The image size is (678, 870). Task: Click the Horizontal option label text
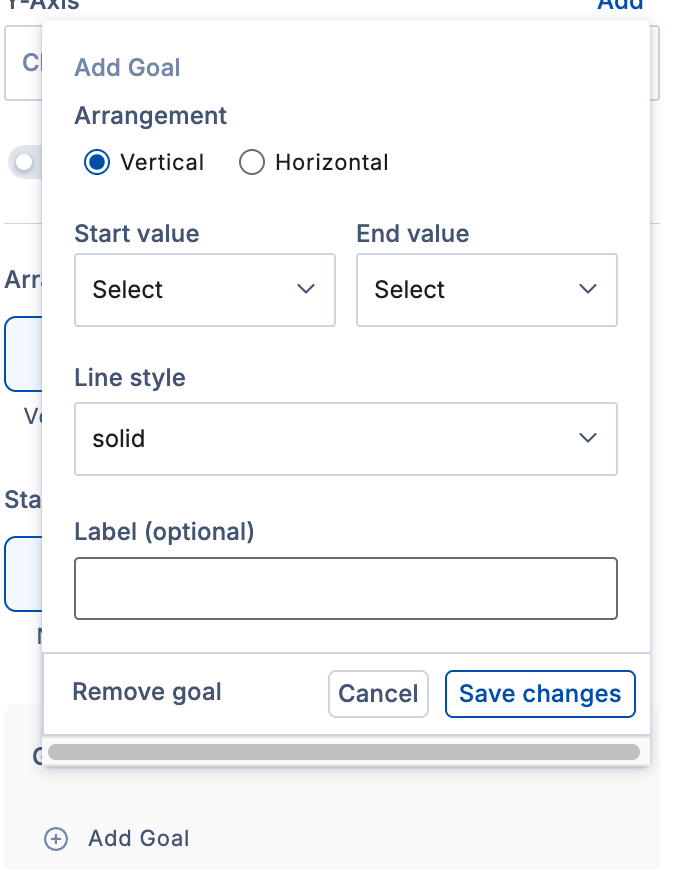tap(331, 162)
